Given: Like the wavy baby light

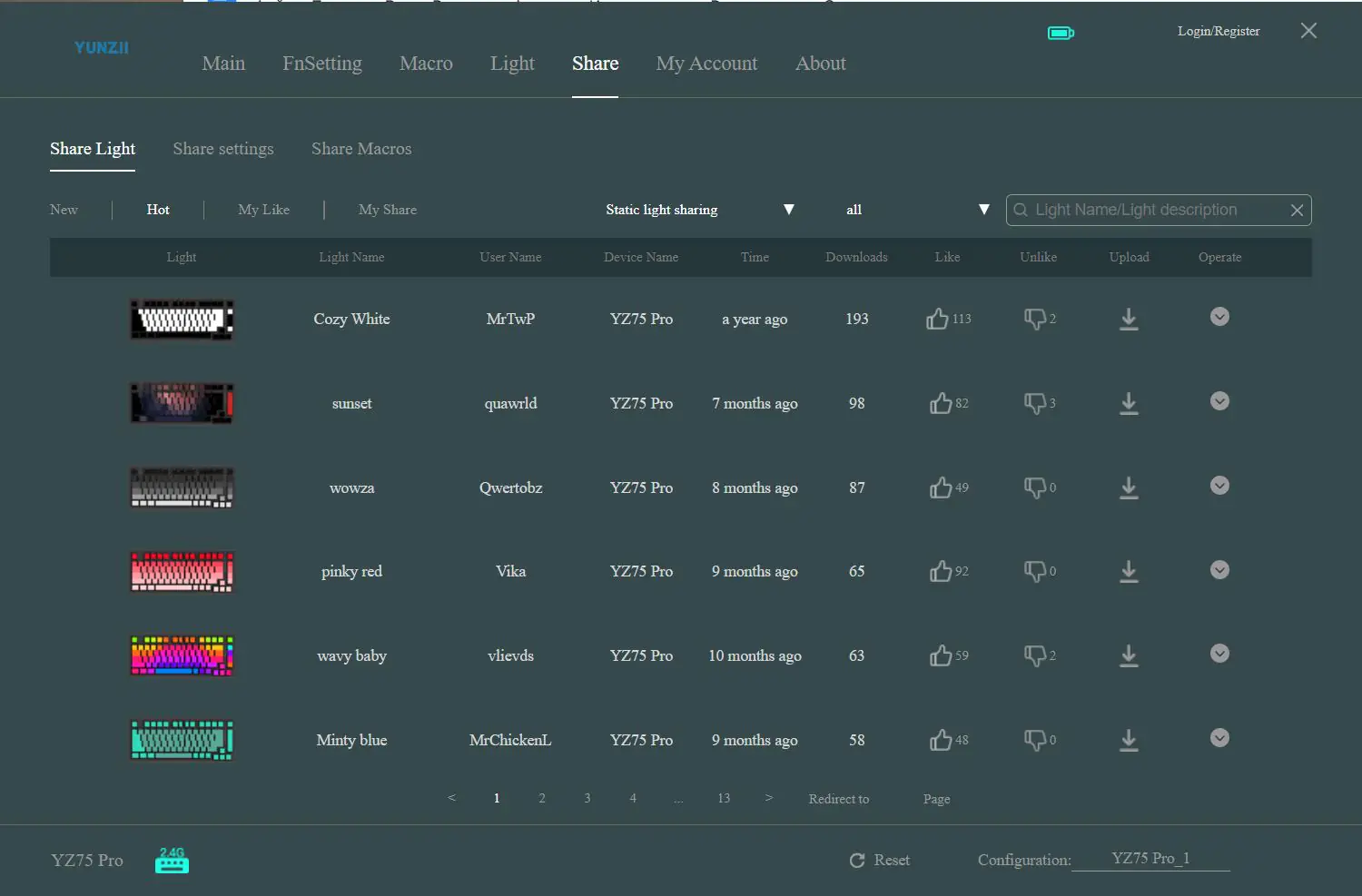Looking at the screenshot, I should [x=941, y=655].
